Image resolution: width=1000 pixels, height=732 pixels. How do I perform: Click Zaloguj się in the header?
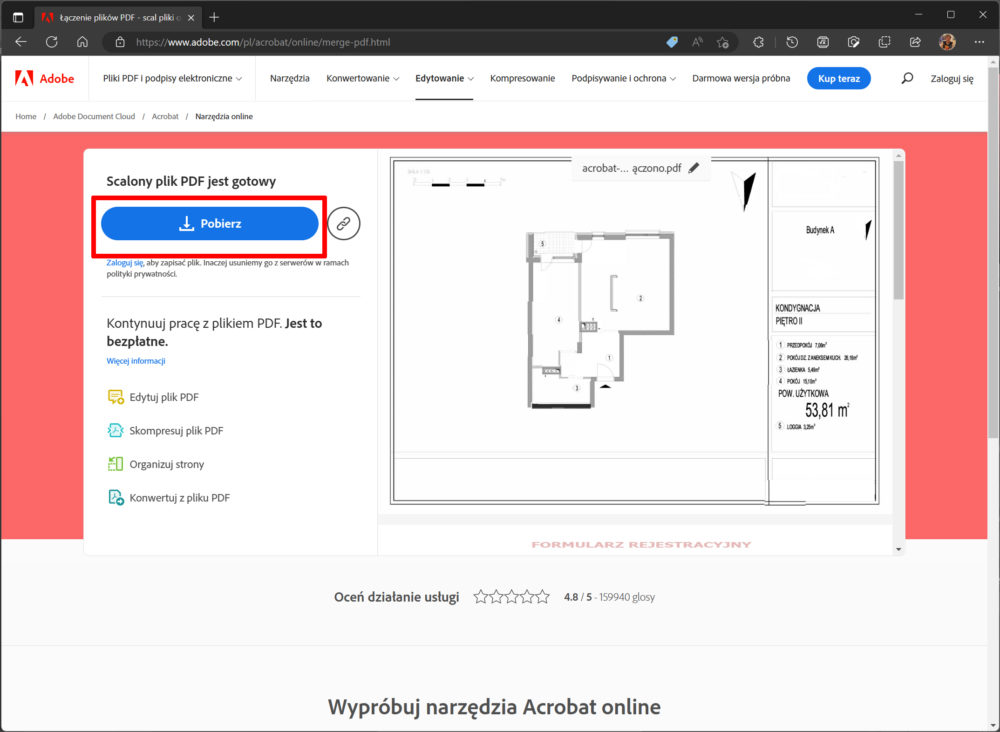tap(952, 79)
